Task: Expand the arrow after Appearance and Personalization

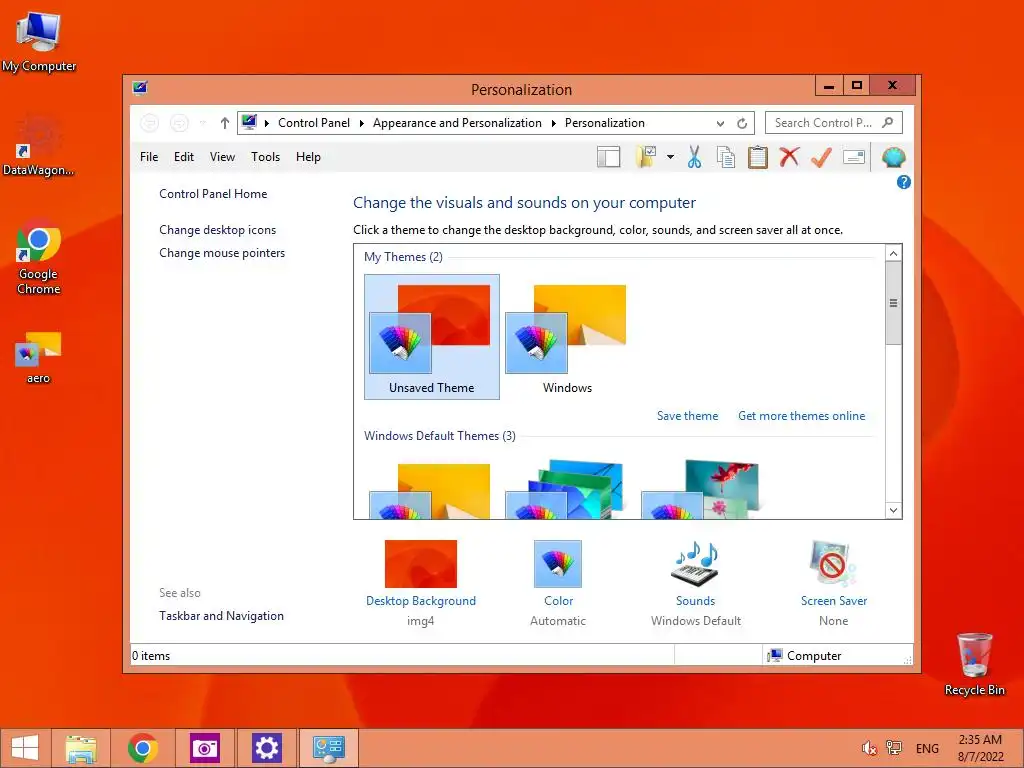Action: pos(553,123)
